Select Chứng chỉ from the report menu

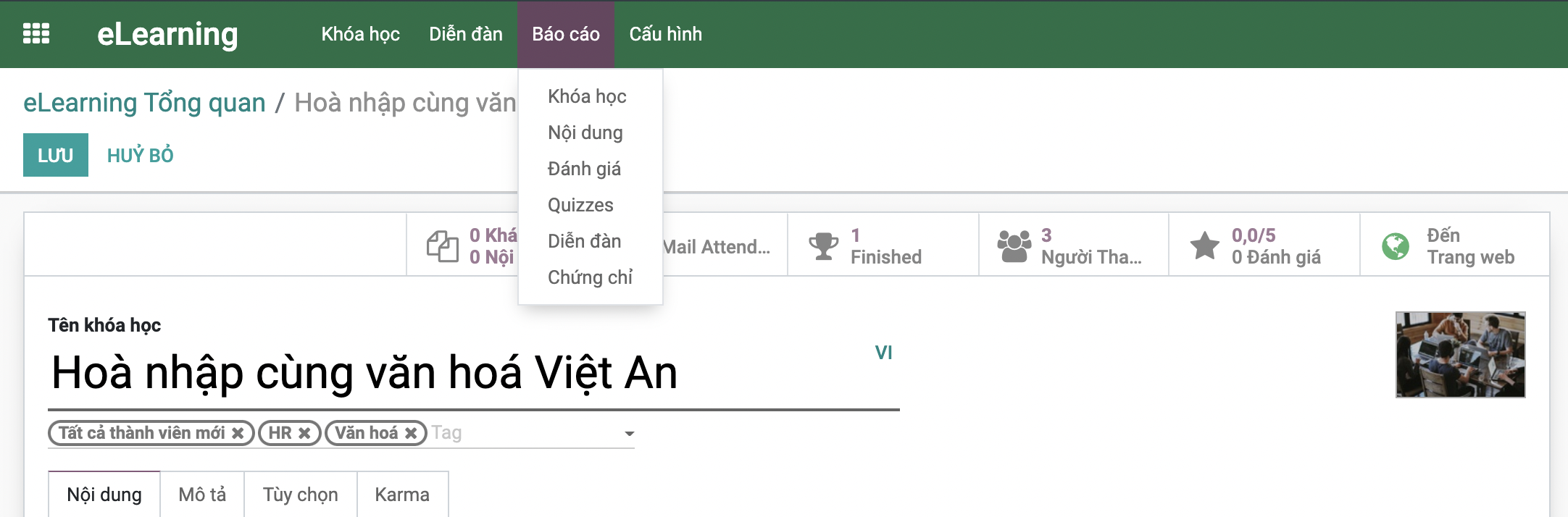coord(590,277)
